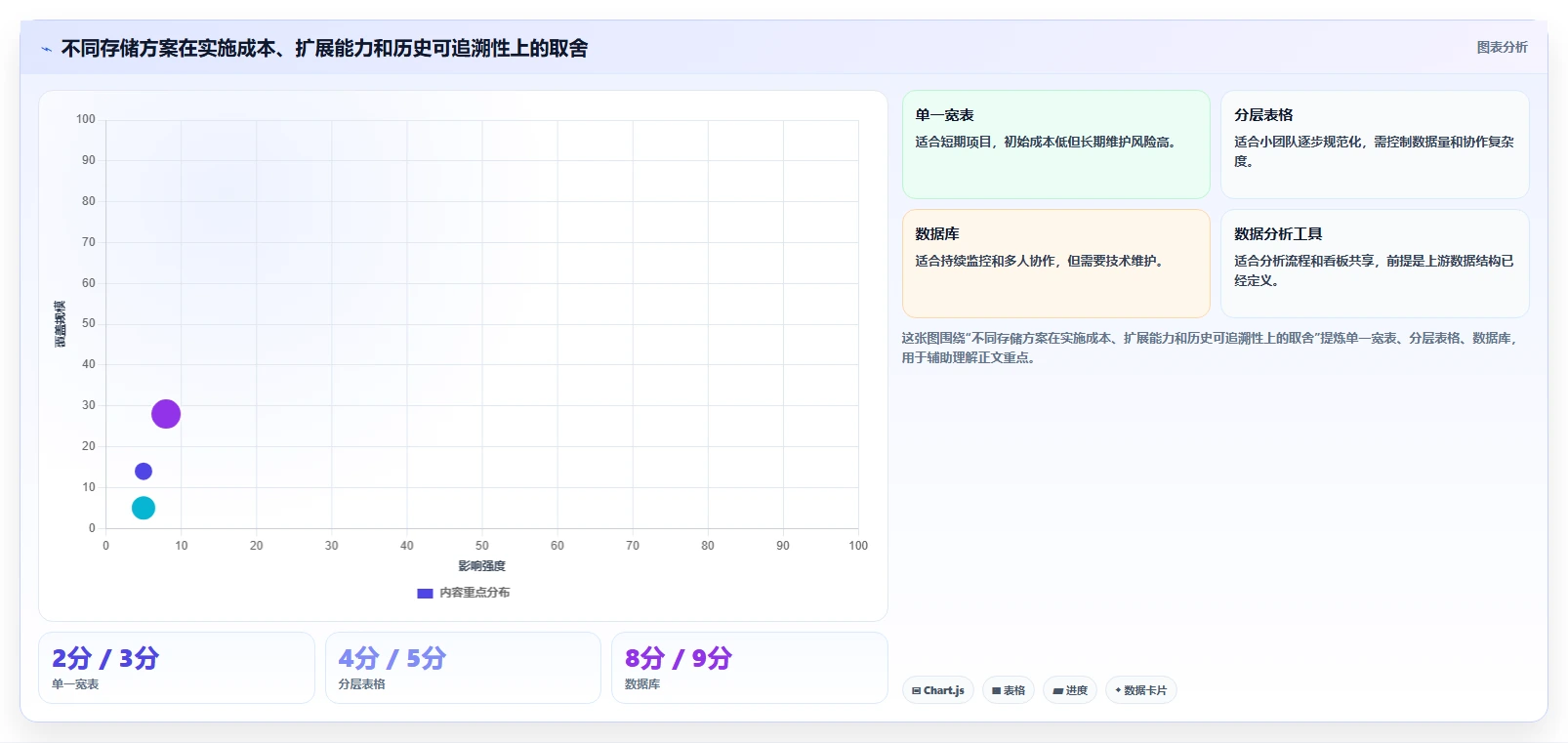Viewport: 1568px width, 743px height.
Task: Click the y-axis tick label 100
Action: click(x=86, y=119)
